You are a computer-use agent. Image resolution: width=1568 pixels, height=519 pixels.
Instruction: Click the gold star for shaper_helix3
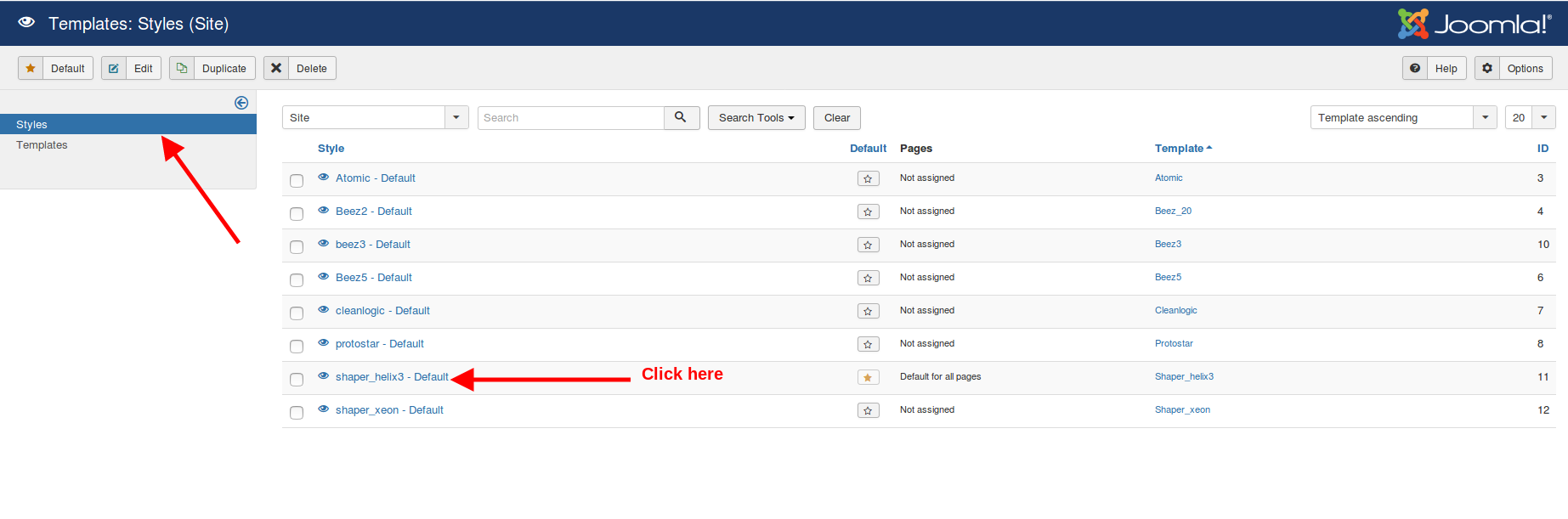click(x=868, y=377)
